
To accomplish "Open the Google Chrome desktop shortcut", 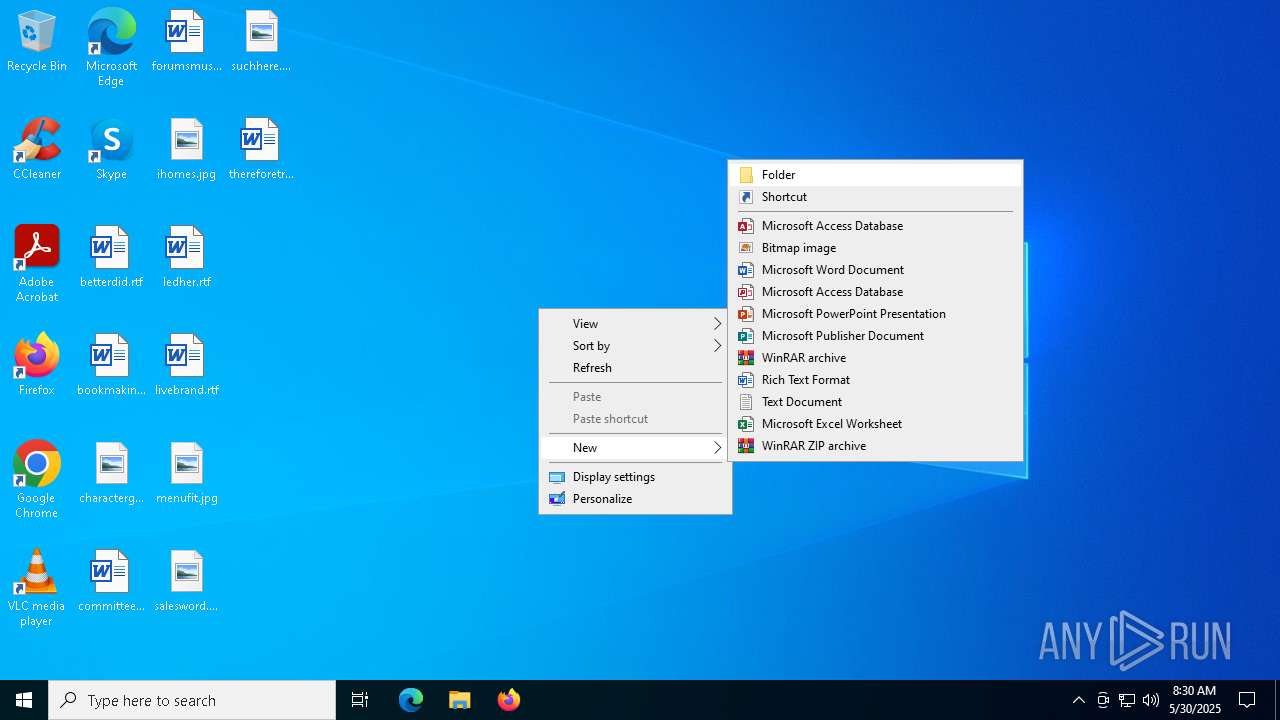I will tap(37, 480).
